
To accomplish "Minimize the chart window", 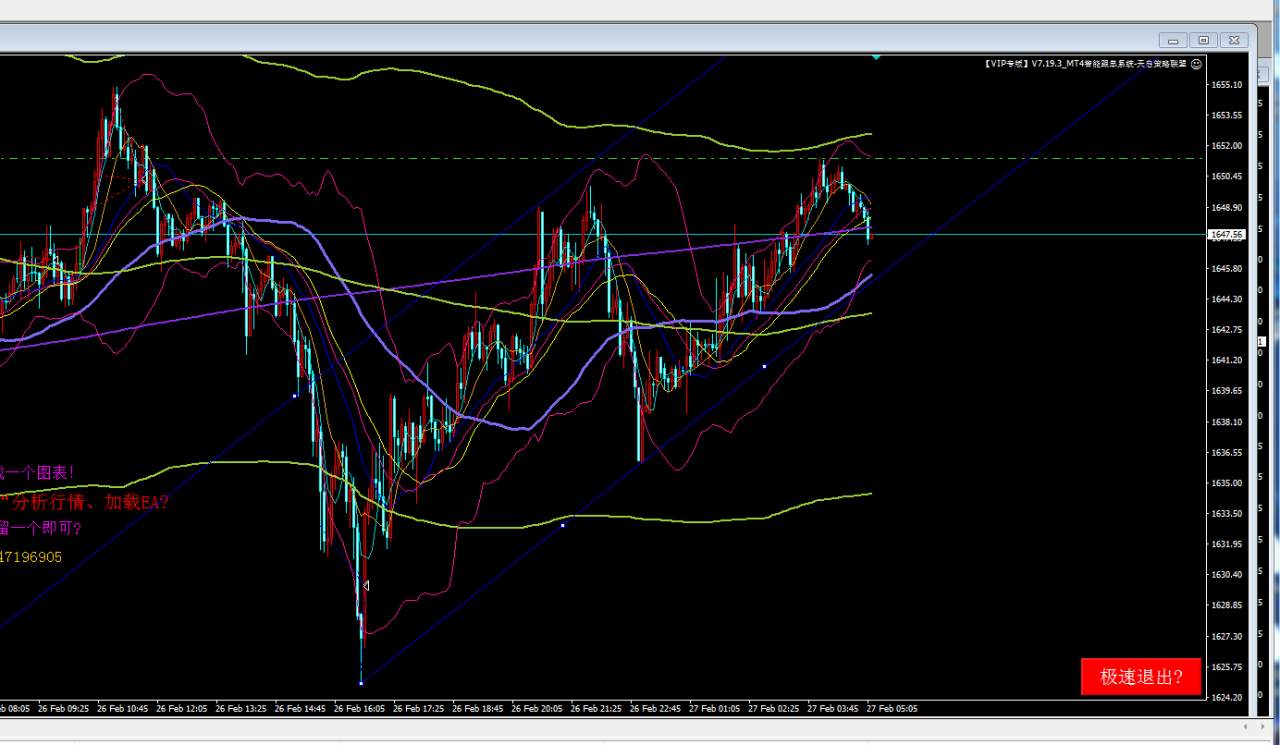I will 1173,40.
